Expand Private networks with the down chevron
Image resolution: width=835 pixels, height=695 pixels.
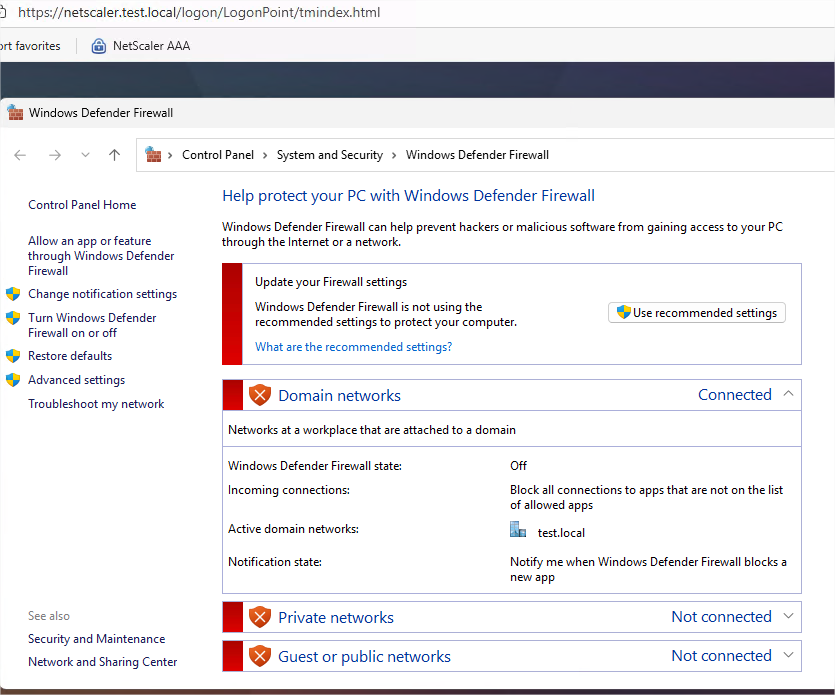(789, 616)
